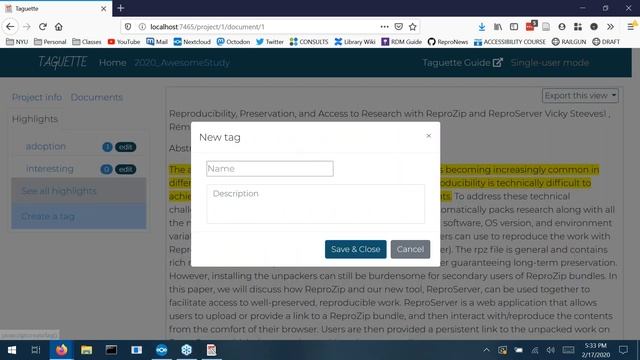
Task: Open the DRAFT bookmark
Action: [606, 42]
